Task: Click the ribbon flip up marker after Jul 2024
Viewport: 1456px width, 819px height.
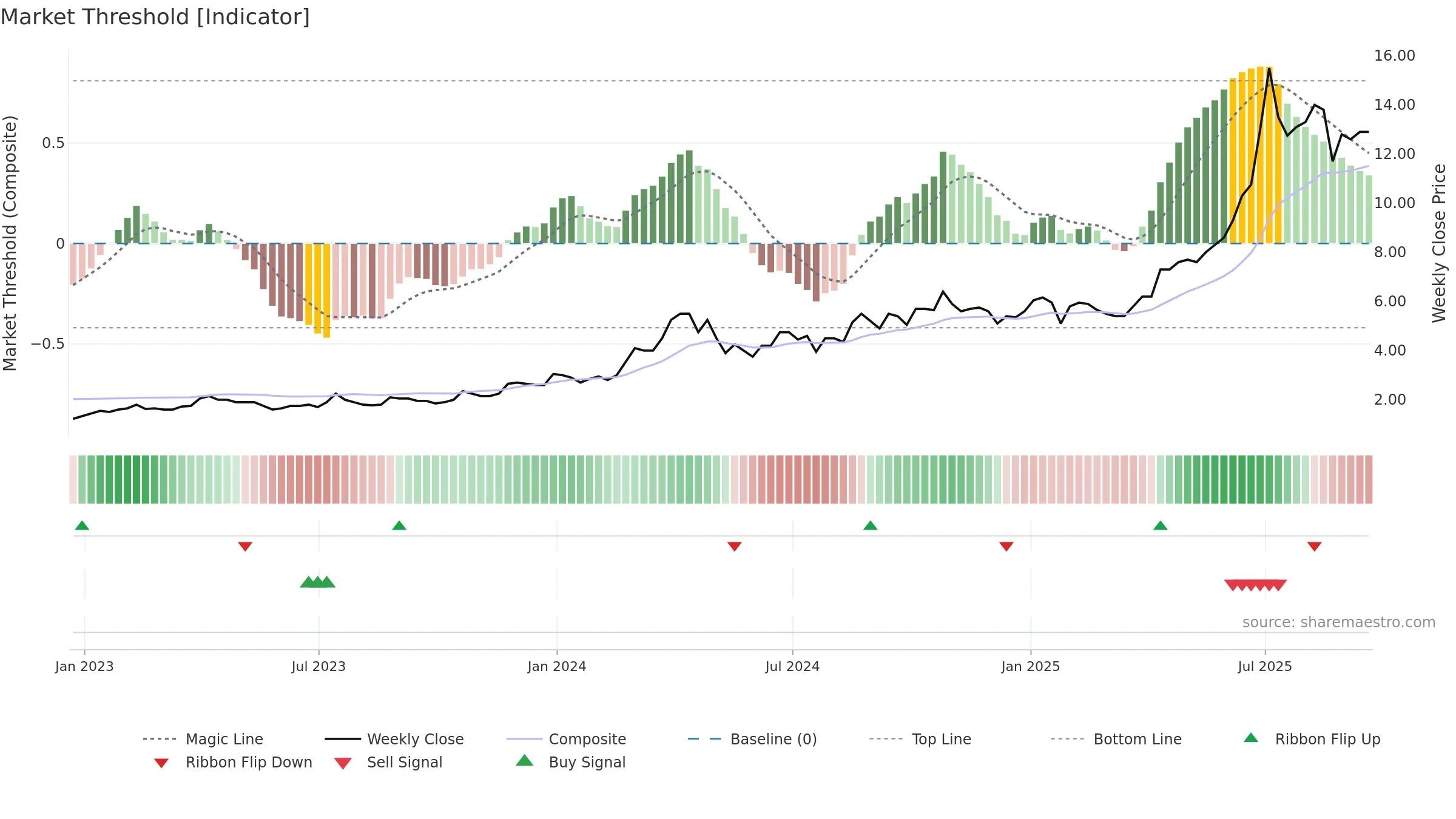Action: (x=871, y=525)
